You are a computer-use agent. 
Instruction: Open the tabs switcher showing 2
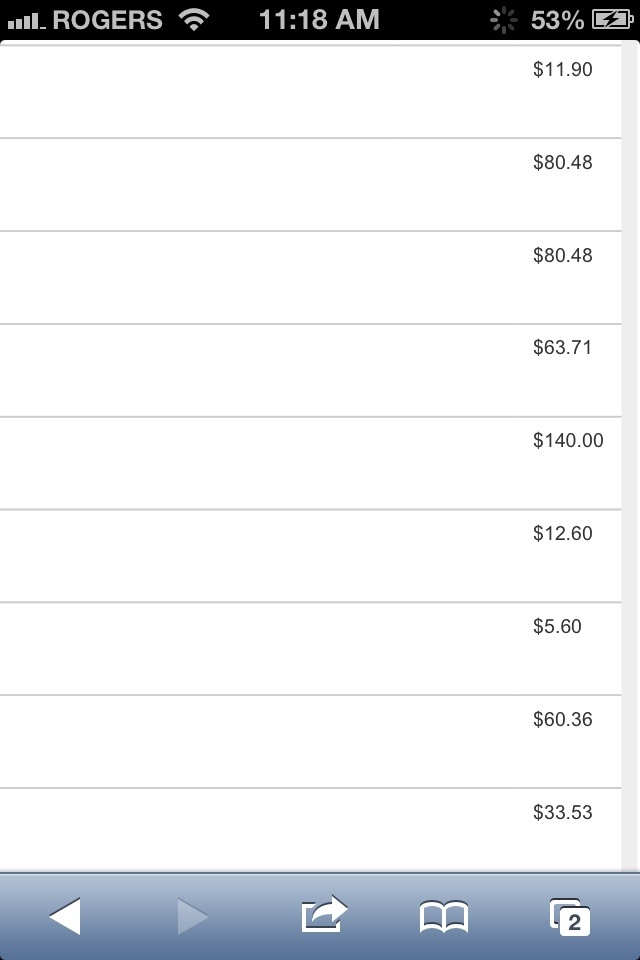[570, 917]
